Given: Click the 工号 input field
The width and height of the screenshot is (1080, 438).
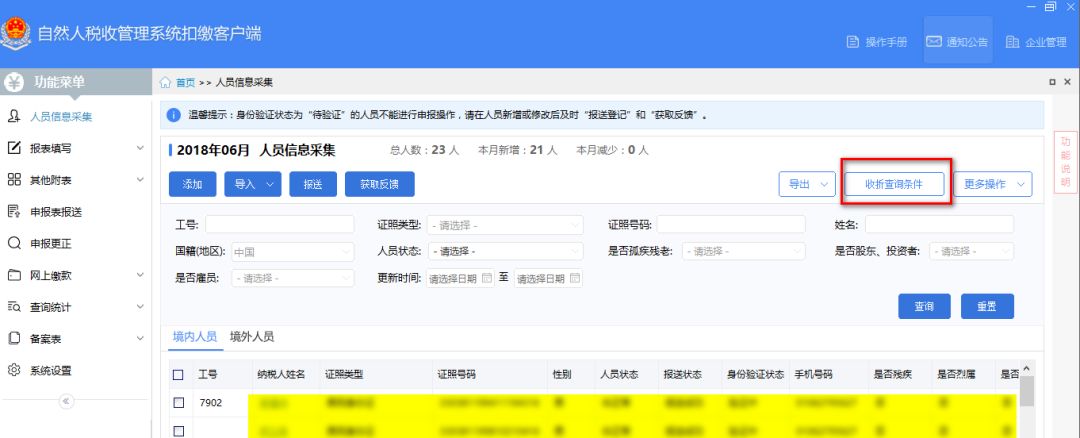Looking at the screenshot, I should coord(280,225).
